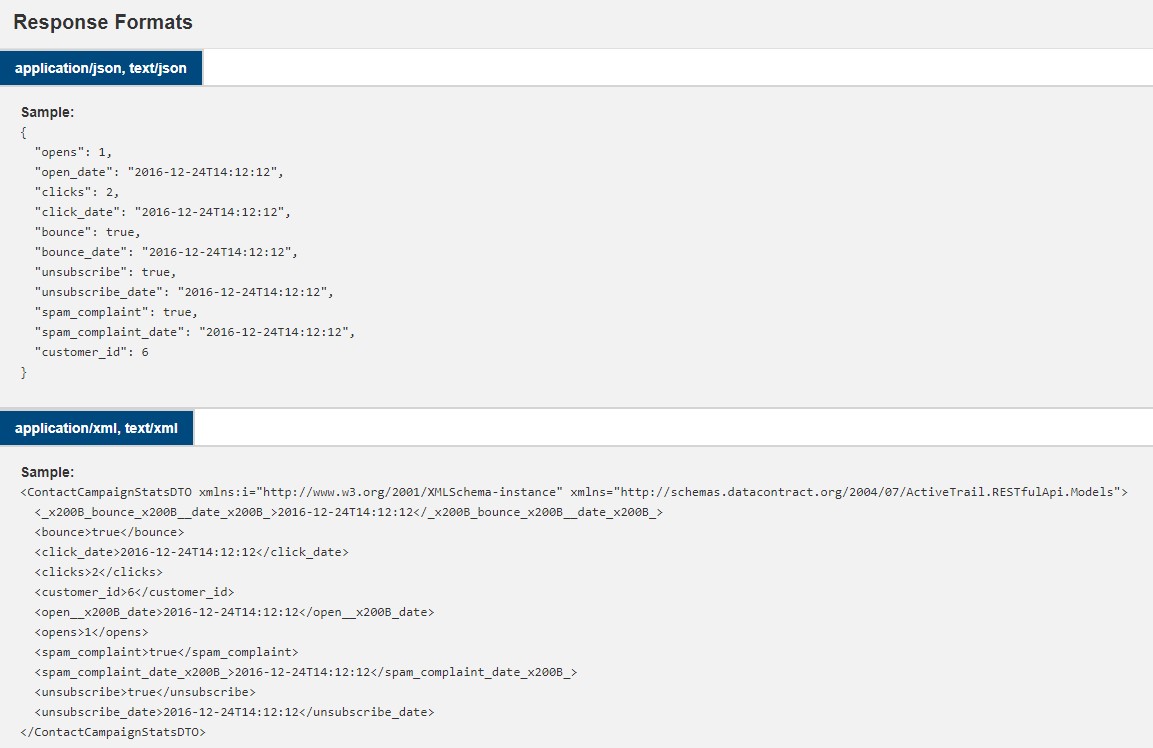
Task: Click the <customer_id>6</customer_id> XML line
Action: point(134,592)
